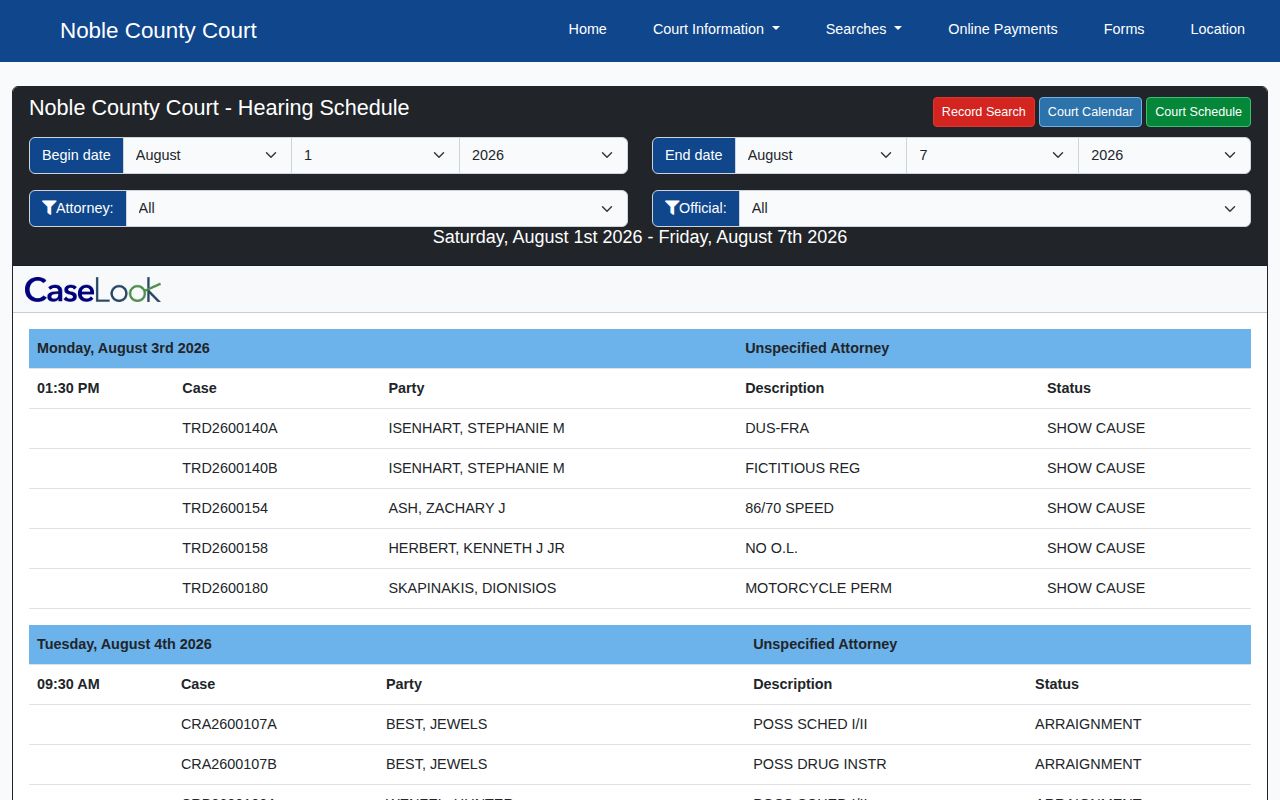1280x800 pixels.
Task: Click the funnel icon beside Official
Action: click(x=671, y=208)
